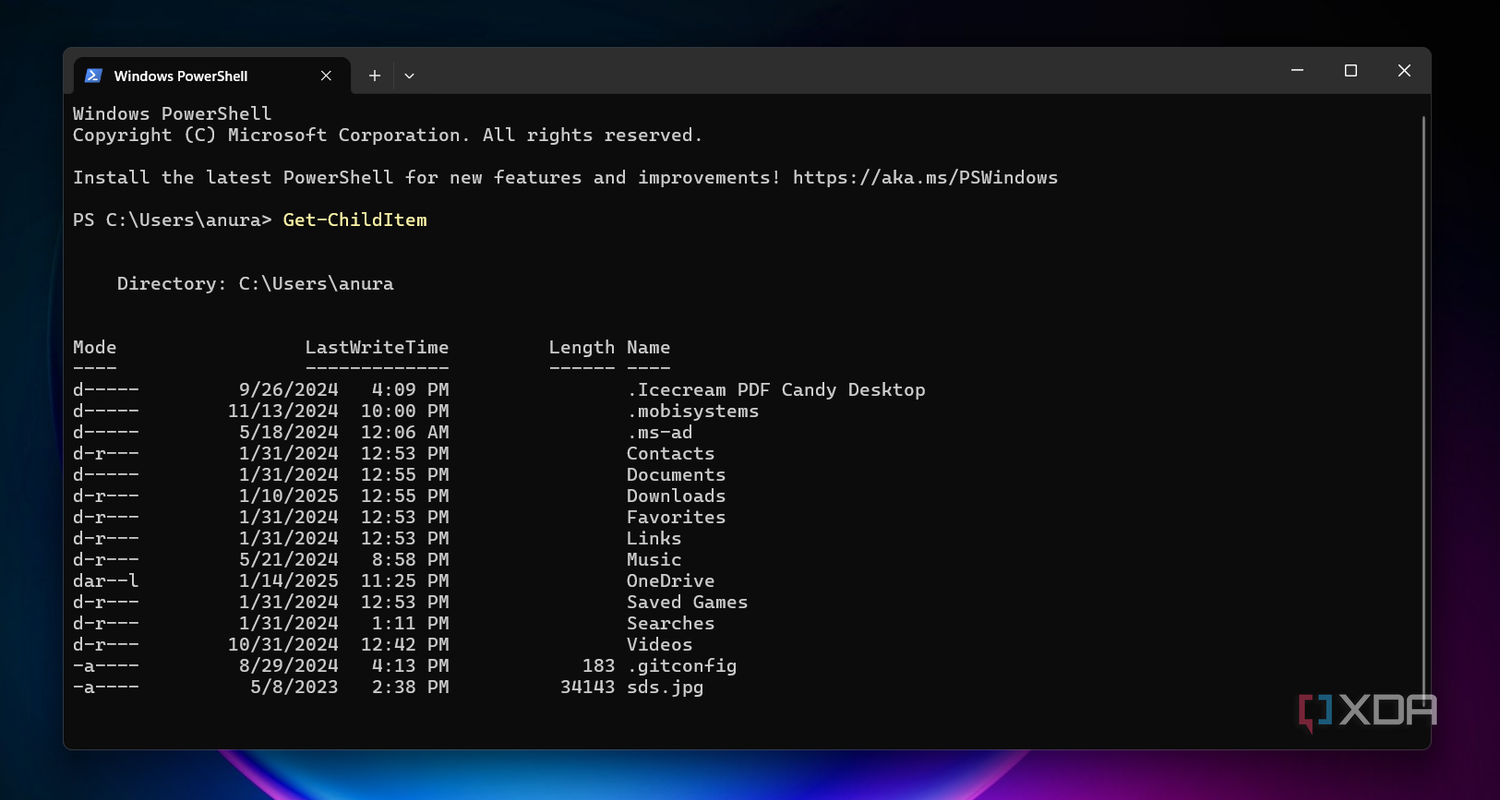Viewport: 1500px width, 800px height.
Task: Close the terminal window
Action: tap(1404, 71)
